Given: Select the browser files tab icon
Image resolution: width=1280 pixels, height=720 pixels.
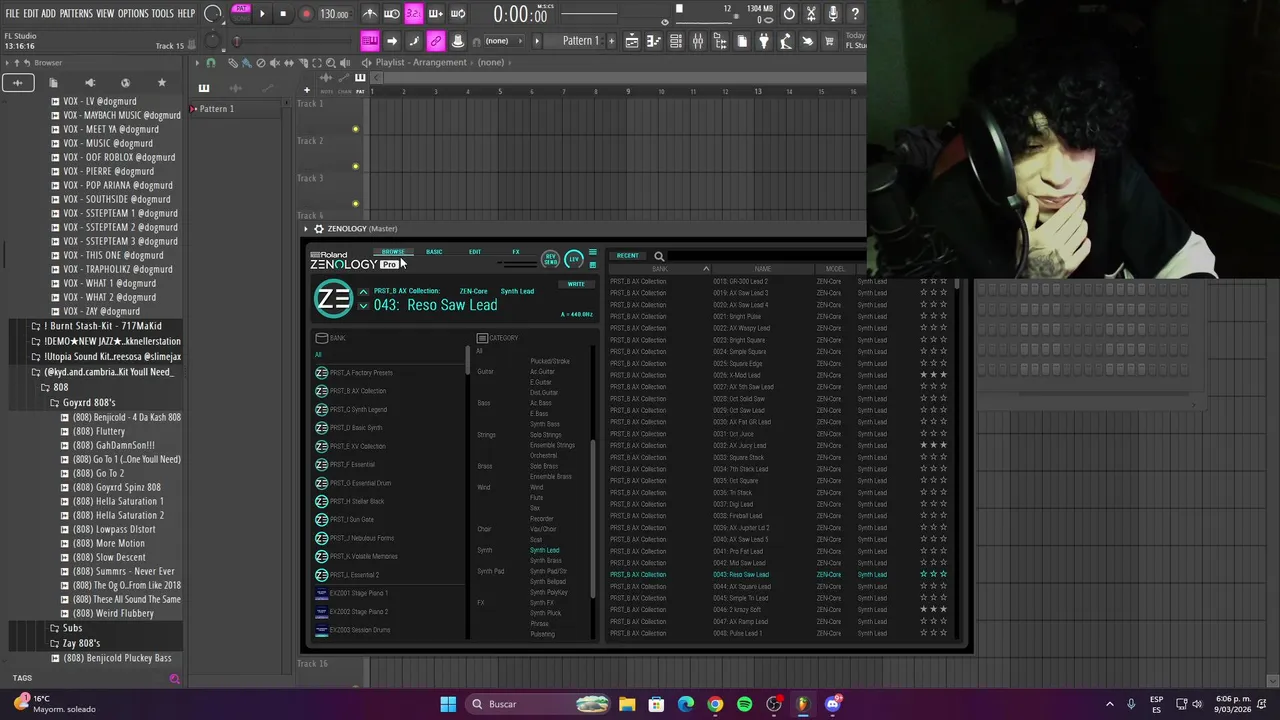Looking at the screenshot, I should [53, 83].
